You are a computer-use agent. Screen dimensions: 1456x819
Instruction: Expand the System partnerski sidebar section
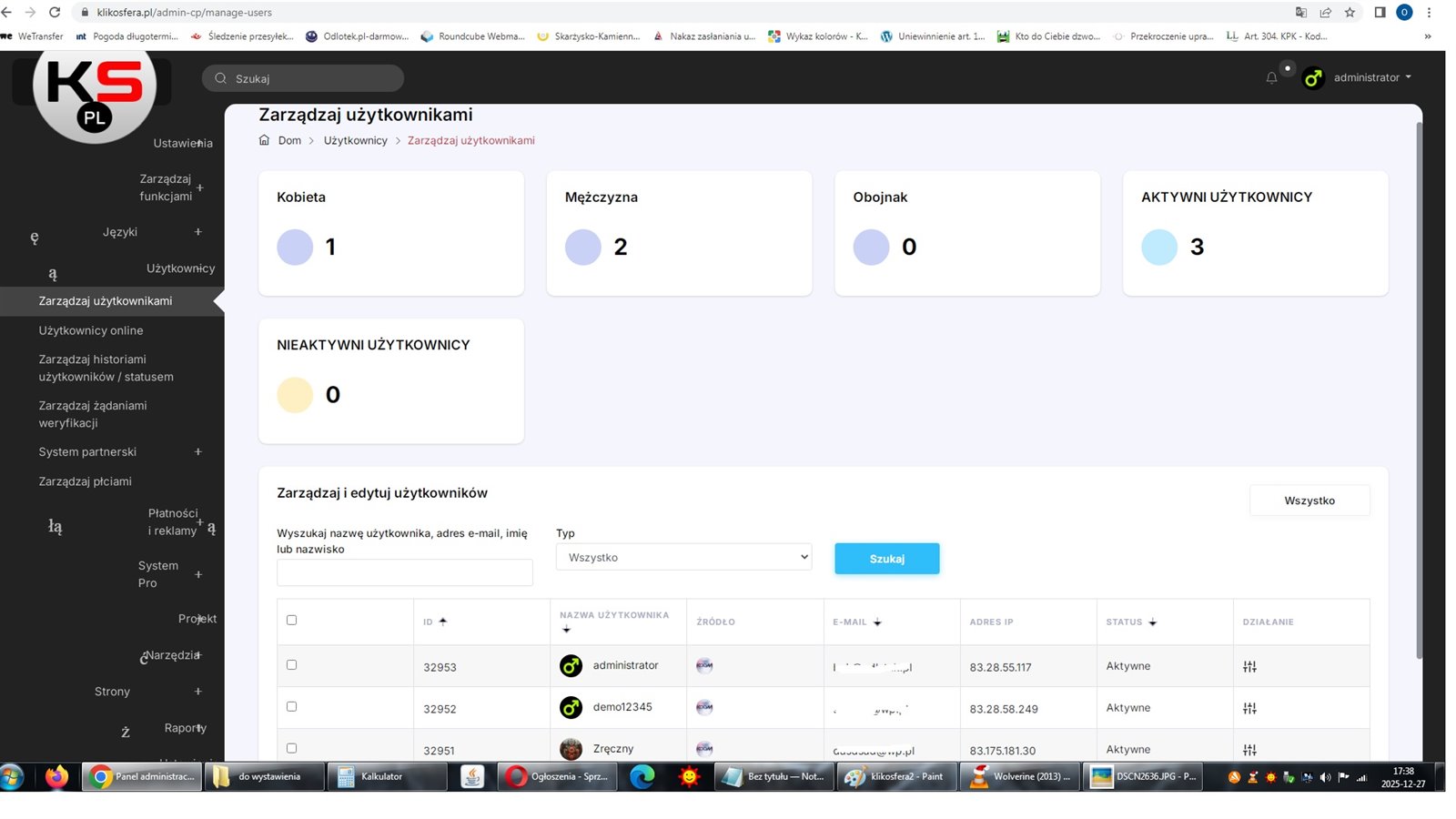tap(197, 452)
